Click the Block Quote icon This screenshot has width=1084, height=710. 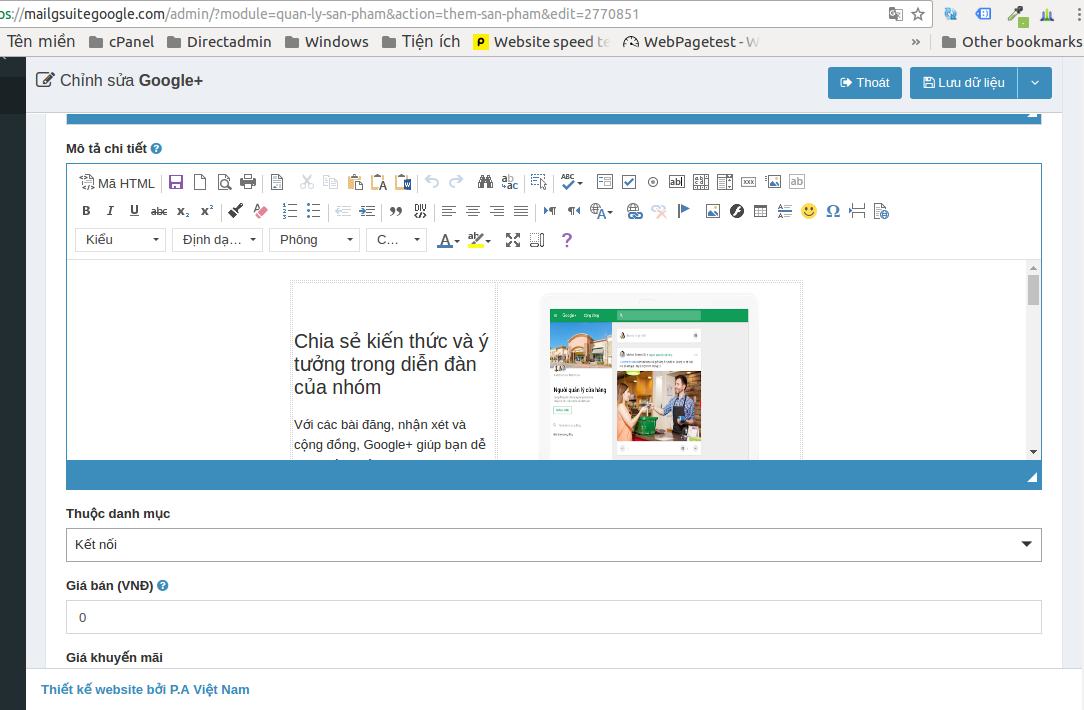click(x=396, y=211)
